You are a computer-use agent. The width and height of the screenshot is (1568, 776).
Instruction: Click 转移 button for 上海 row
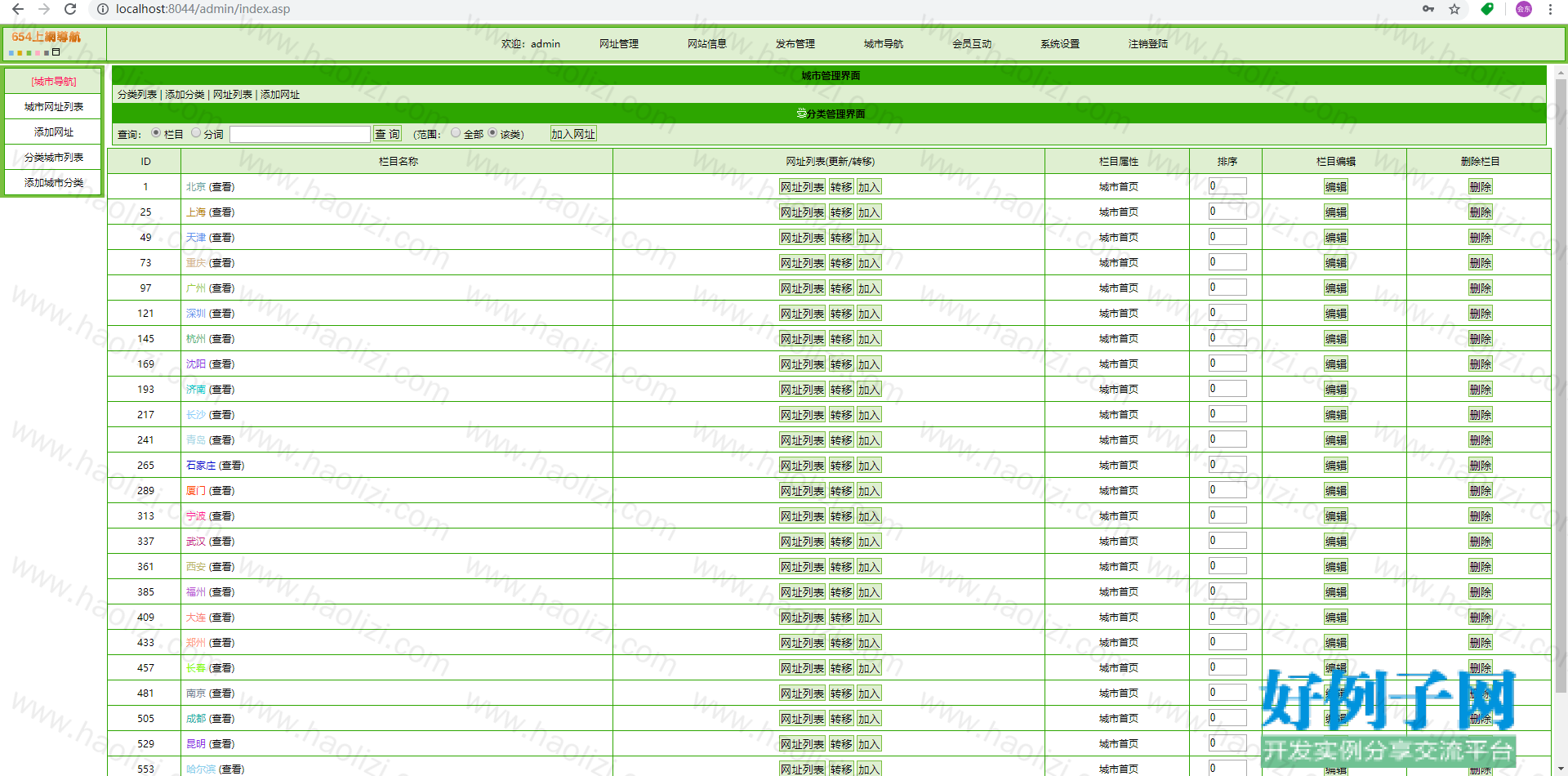click(841, 212)
